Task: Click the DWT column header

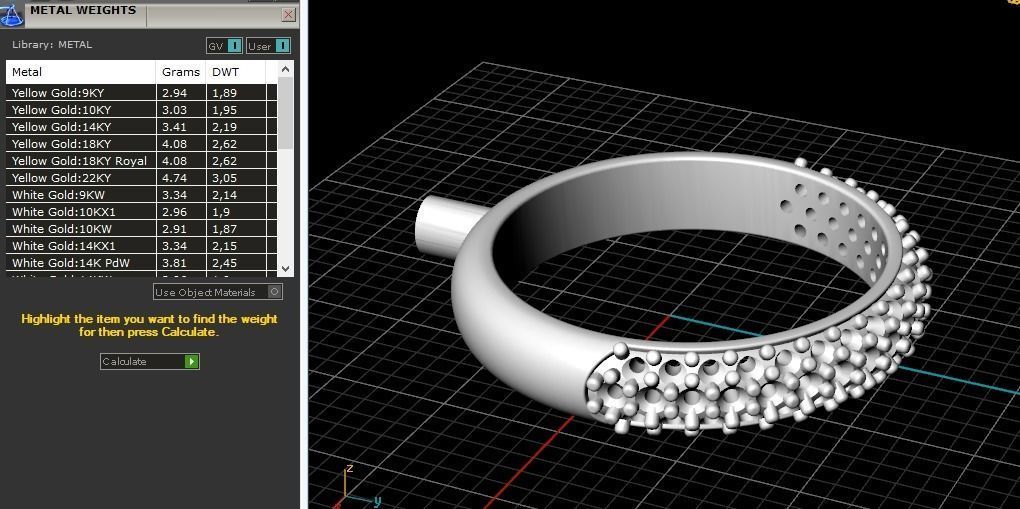Action: 235,72
